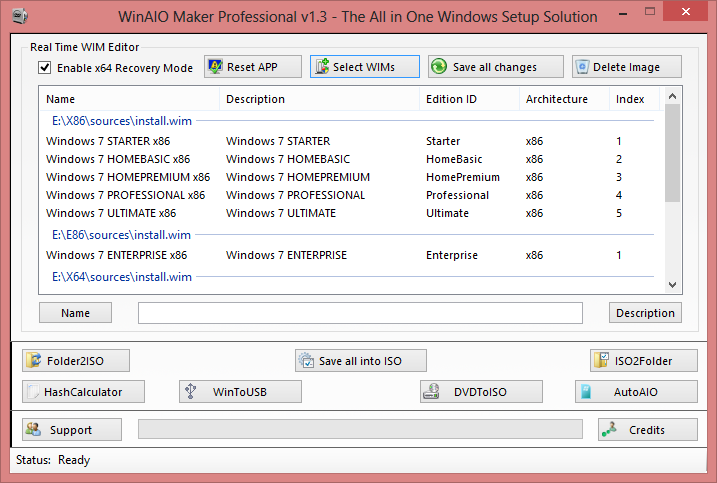Click the Description button
The height and width of the screenshot is (483, 717).
pyautogui.click(x=645, y=313)
